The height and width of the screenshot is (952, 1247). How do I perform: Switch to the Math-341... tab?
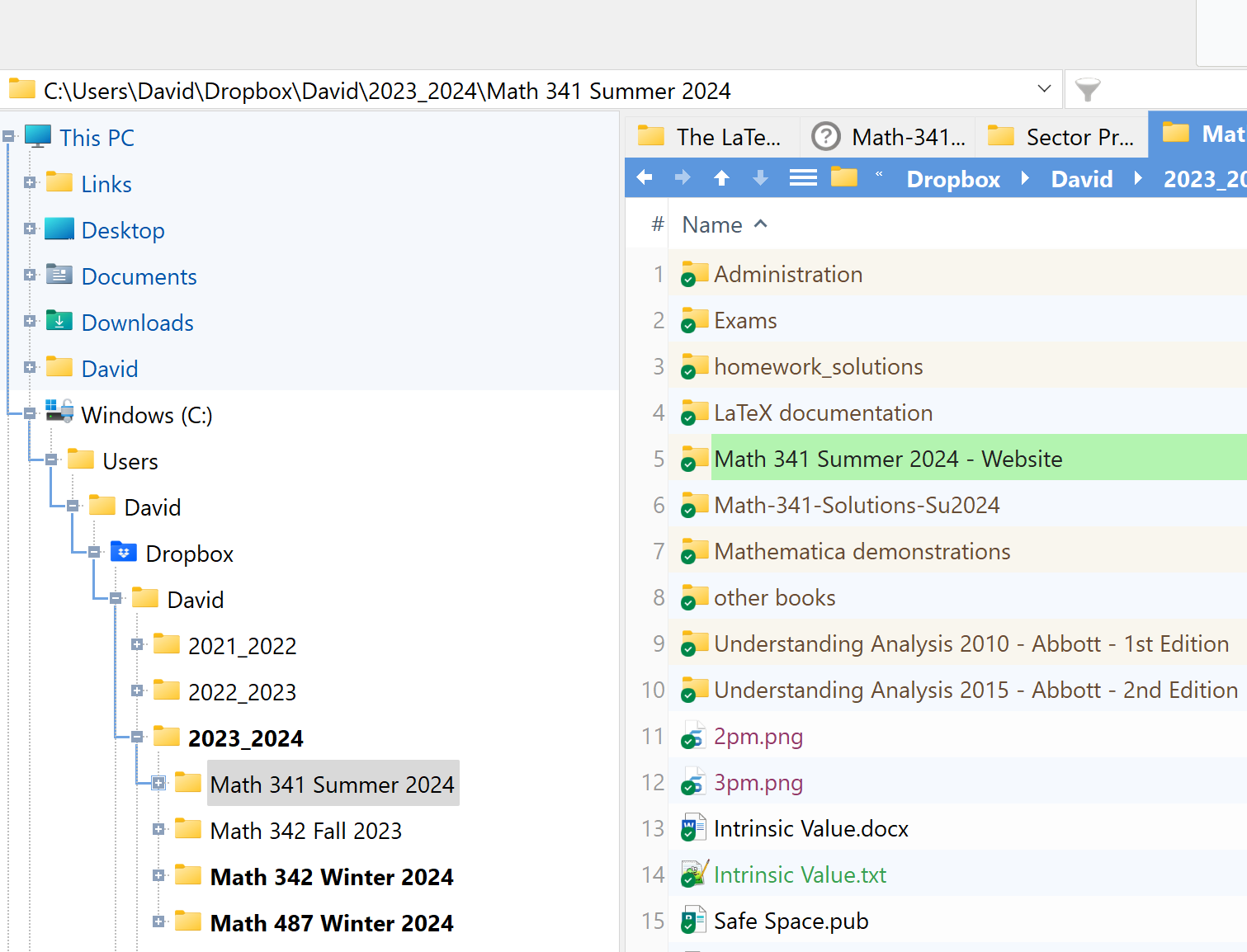tap(888, 137)
